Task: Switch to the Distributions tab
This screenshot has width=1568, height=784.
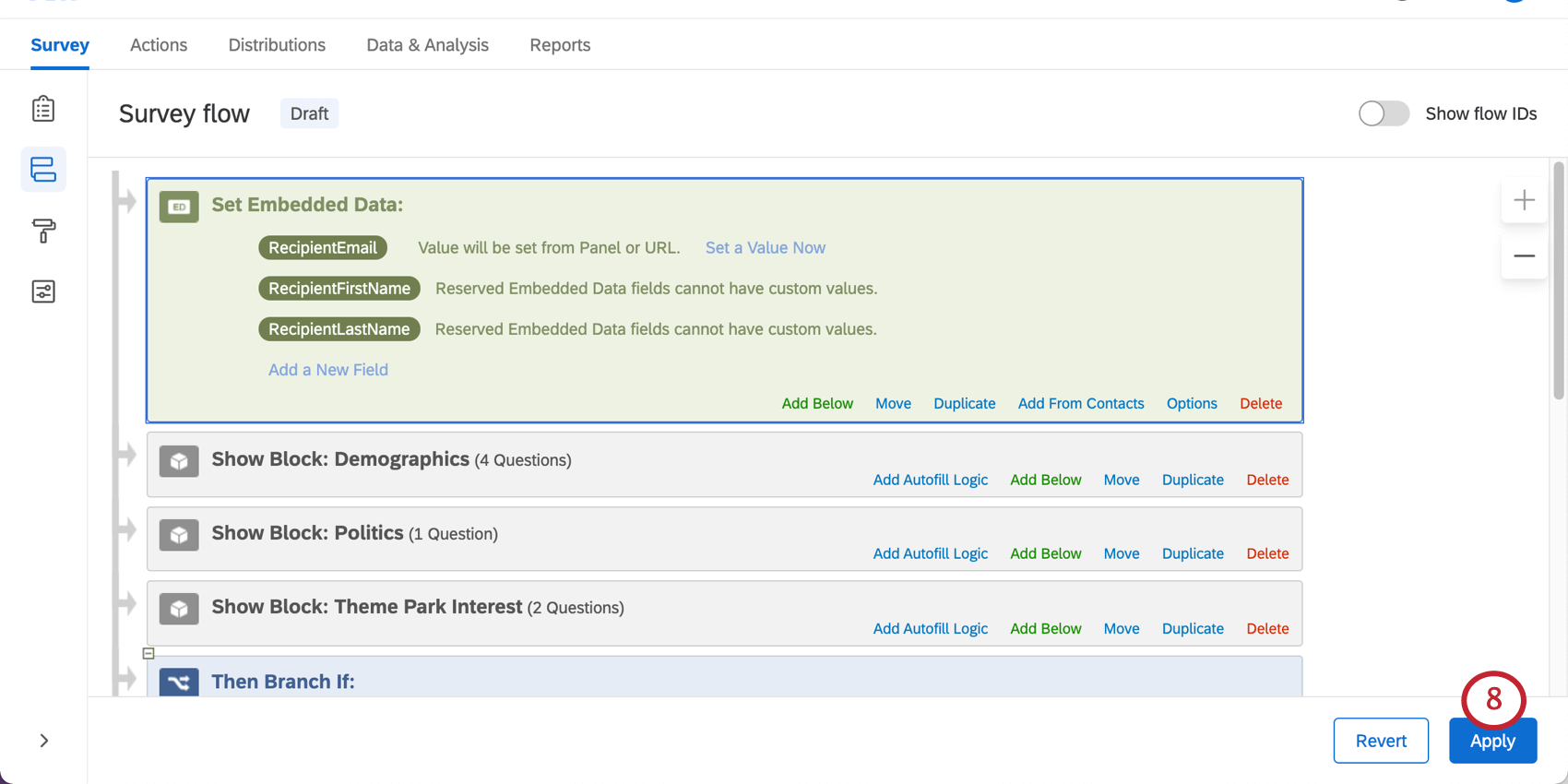Action: click(277, 45)
